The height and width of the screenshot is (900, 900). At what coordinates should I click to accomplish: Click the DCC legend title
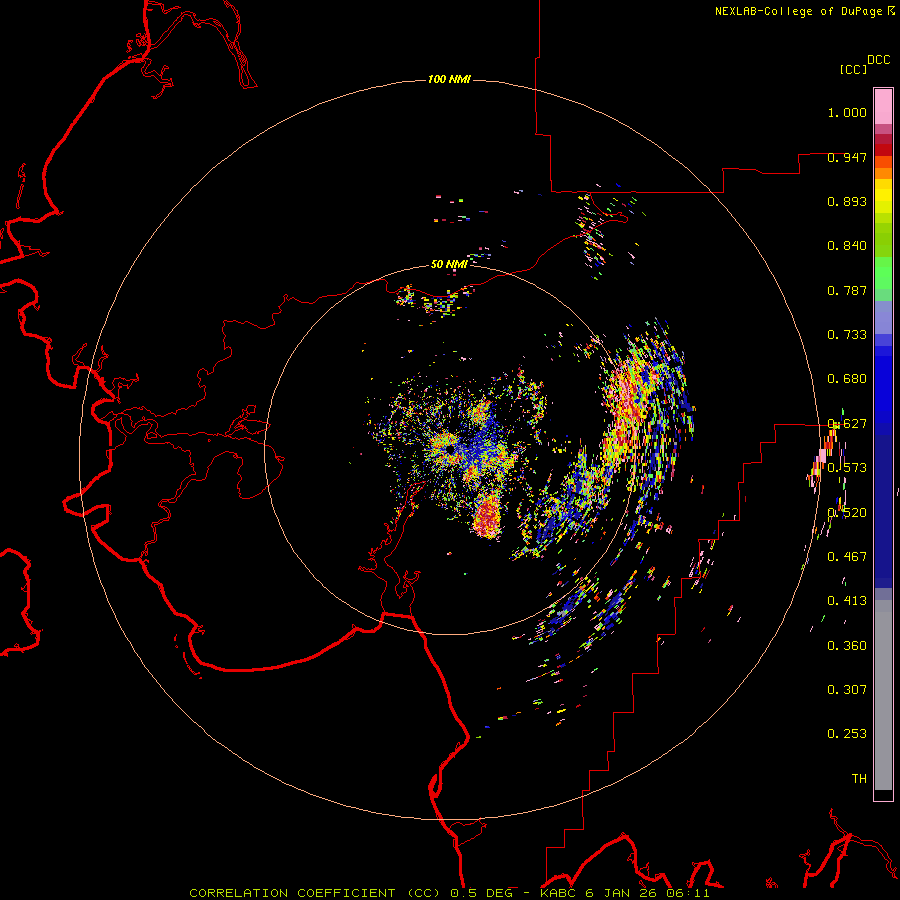point(879,60)
